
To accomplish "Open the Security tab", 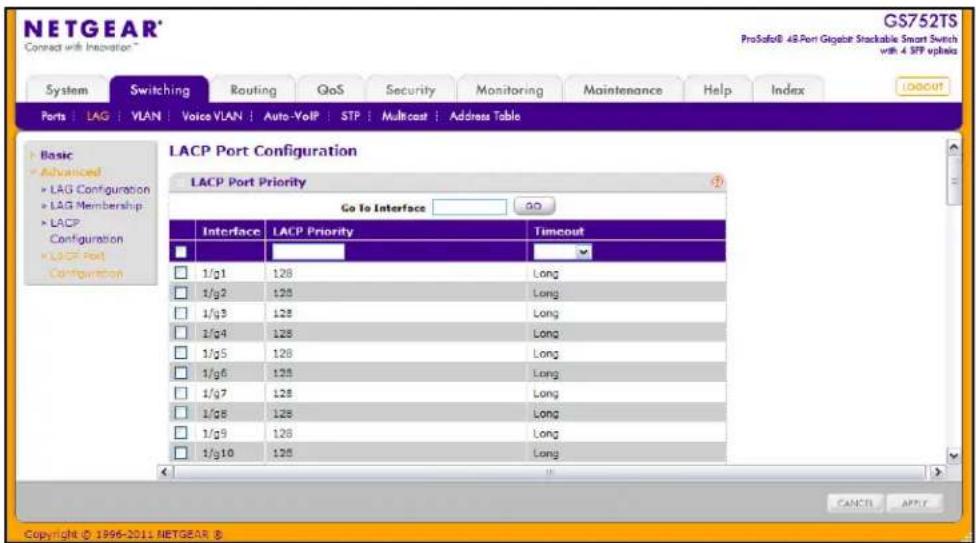I will point(410,90).
